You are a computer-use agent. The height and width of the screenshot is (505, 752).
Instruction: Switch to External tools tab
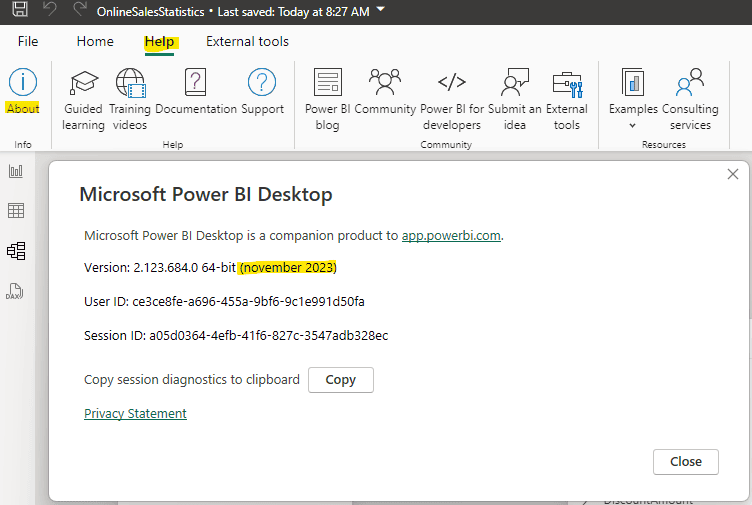click(247, 41)
